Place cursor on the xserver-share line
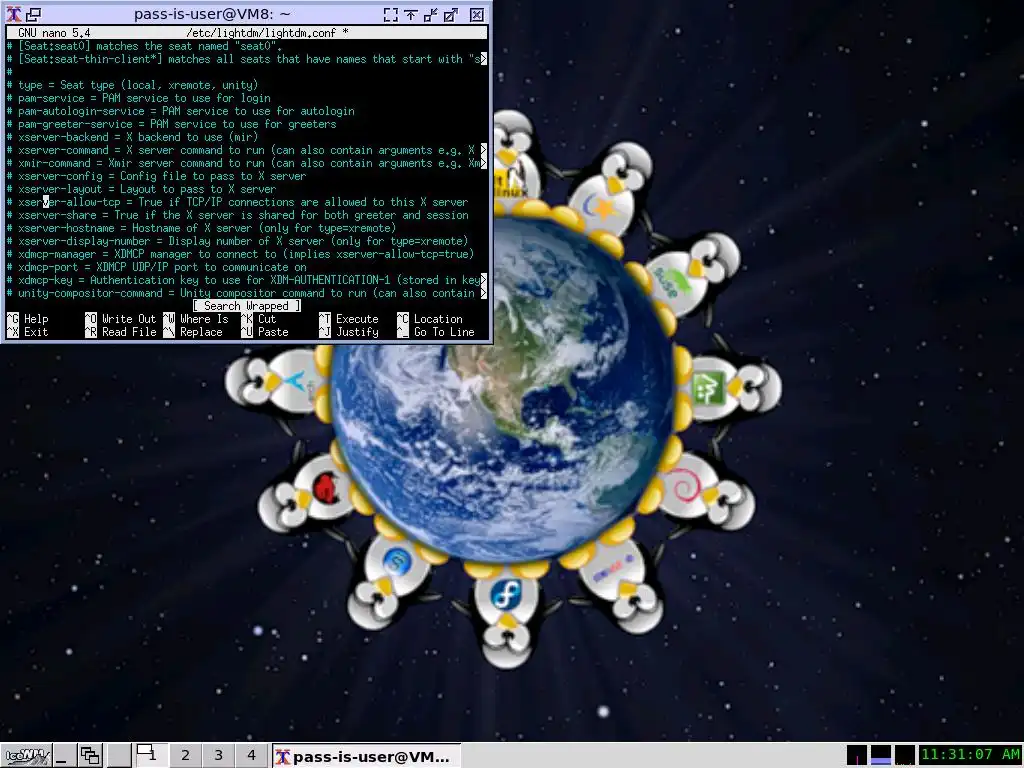Viewport: 1024px width, 768px height. tap(237, 215)
